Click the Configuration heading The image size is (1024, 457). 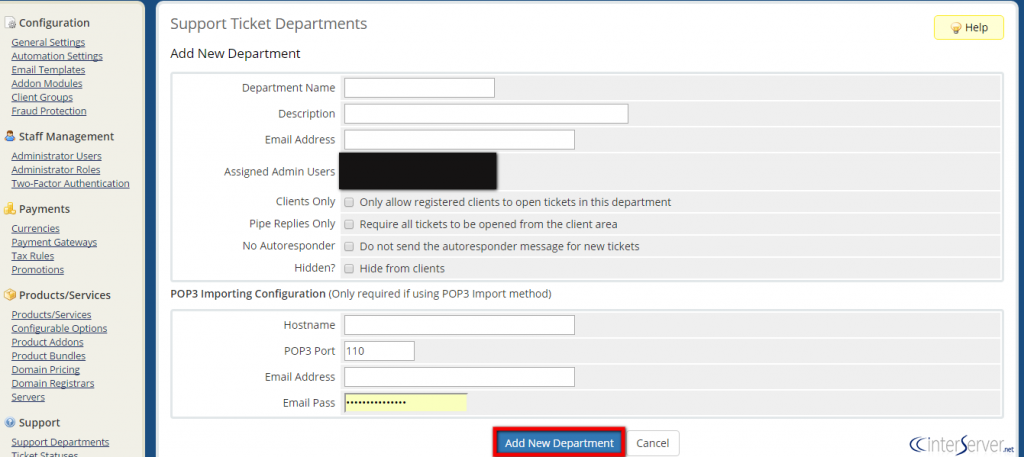click(x=54, y=23)
